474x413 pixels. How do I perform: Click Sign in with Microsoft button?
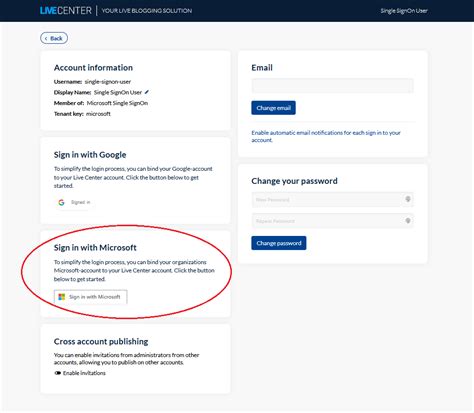coord(91,297)
